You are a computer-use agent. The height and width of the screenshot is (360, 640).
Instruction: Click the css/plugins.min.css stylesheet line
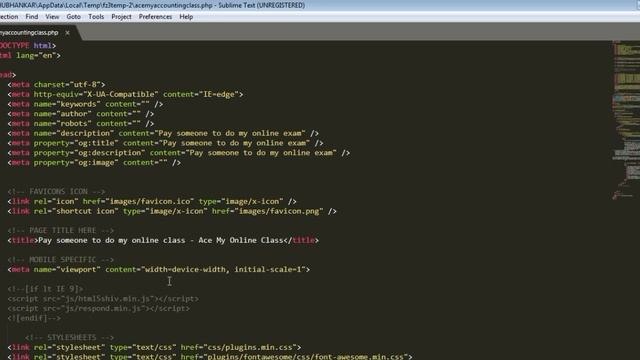tap(154, 347)
